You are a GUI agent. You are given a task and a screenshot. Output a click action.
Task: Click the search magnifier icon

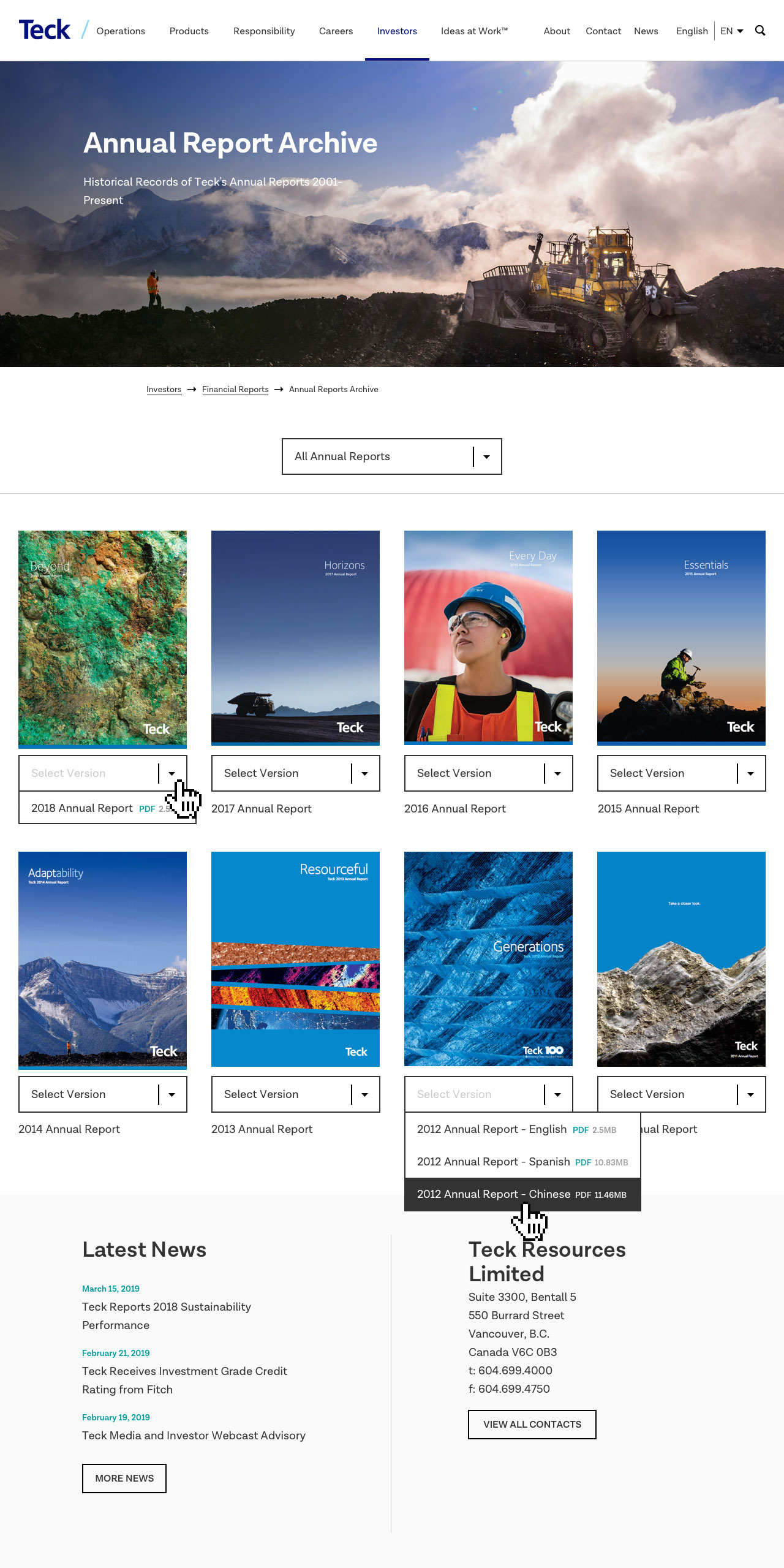click(760, 31)
